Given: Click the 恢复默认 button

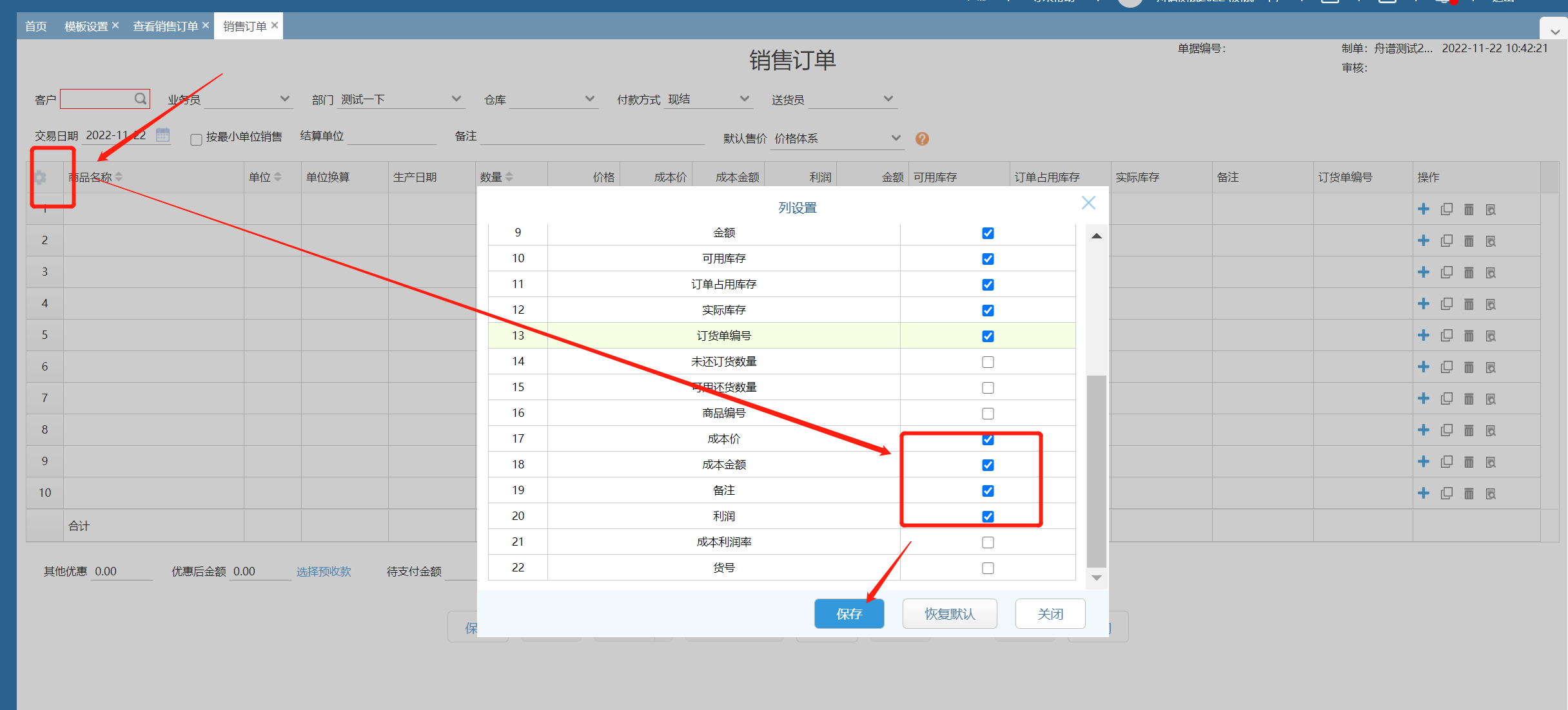Looking at the screenshot, I should tap(950, 614).
